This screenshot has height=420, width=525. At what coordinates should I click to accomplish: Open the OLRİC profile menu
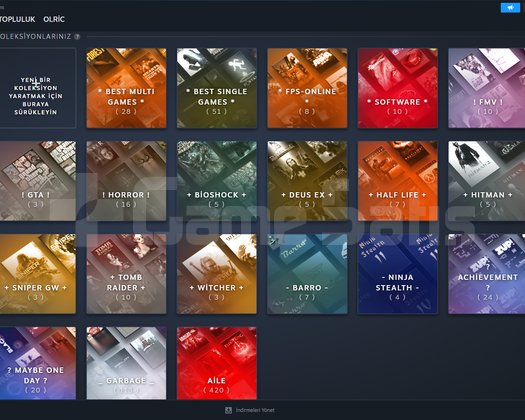[54, 19]
